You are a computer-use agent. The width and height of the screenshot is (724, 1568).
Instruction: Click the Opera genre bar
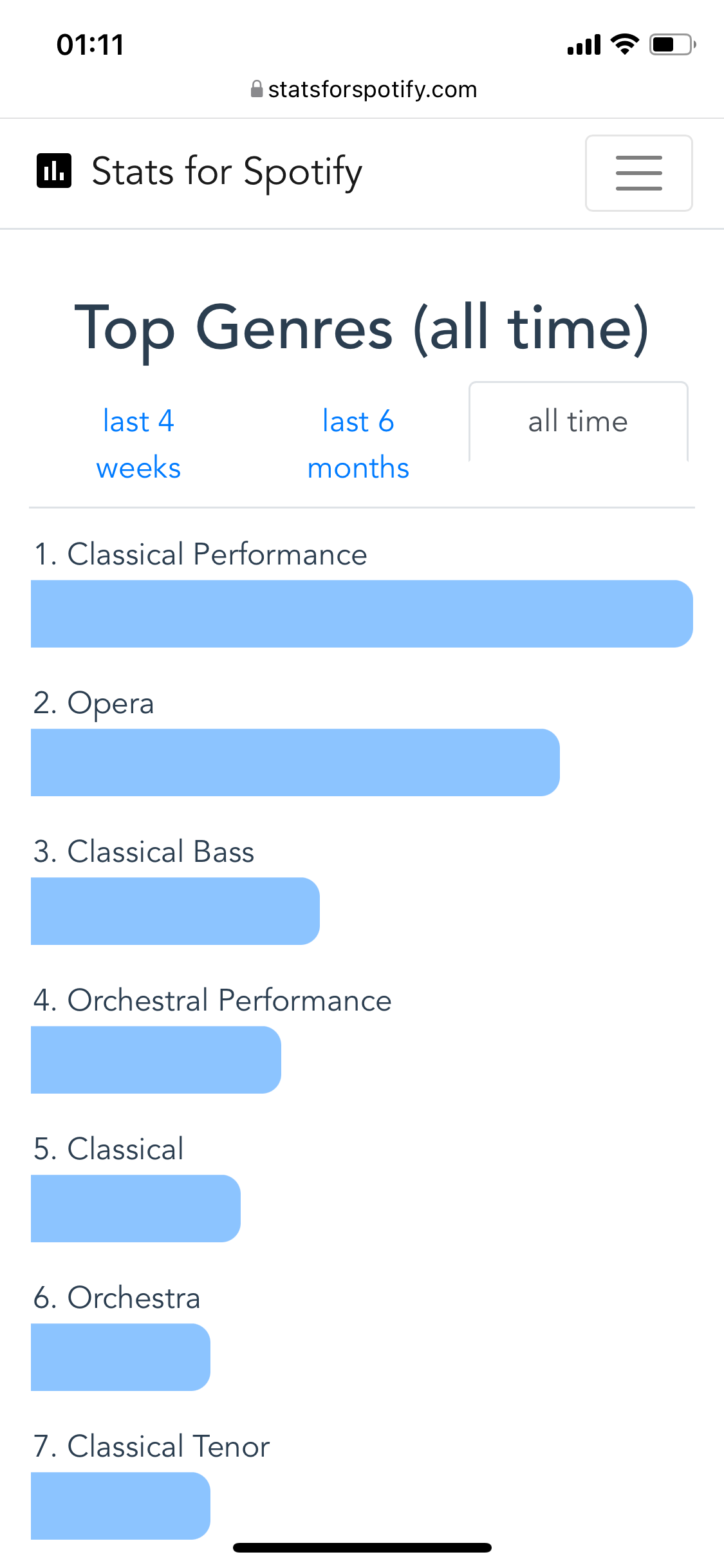pyautogui.click(x=295, y=762)
